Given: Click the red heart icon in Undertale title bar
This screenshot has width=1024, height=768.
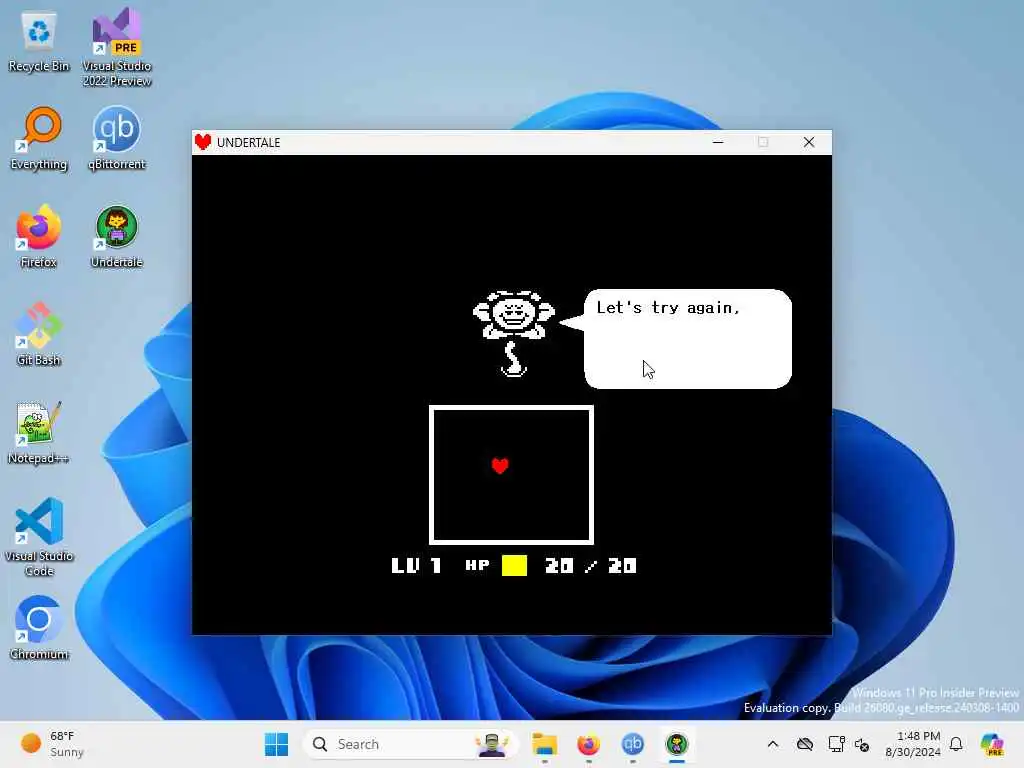Looking at the screenshot, I should point(203,142).
